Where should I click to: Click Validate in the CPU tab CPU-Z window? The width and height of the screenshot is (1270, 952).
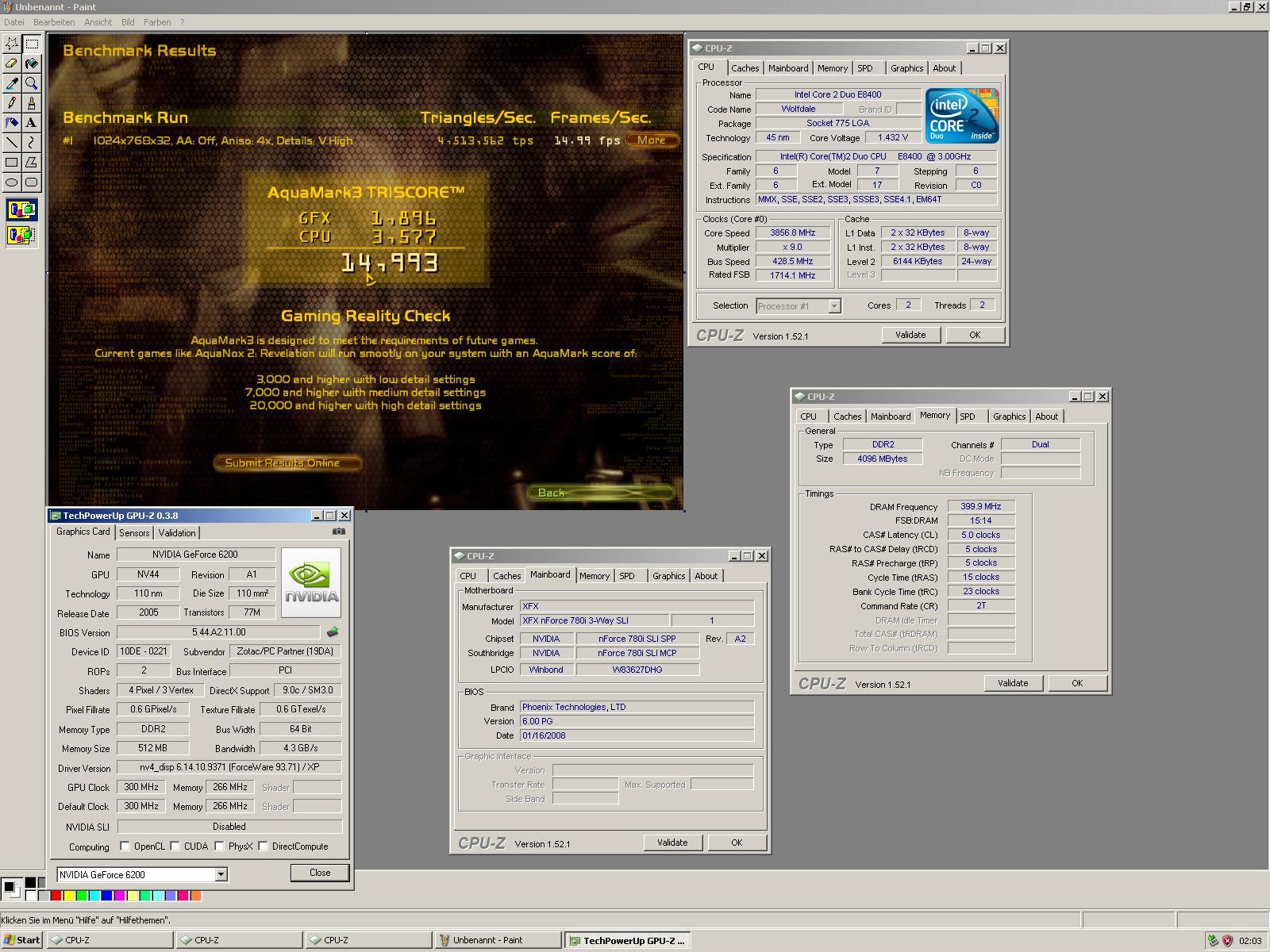(910, 335)
